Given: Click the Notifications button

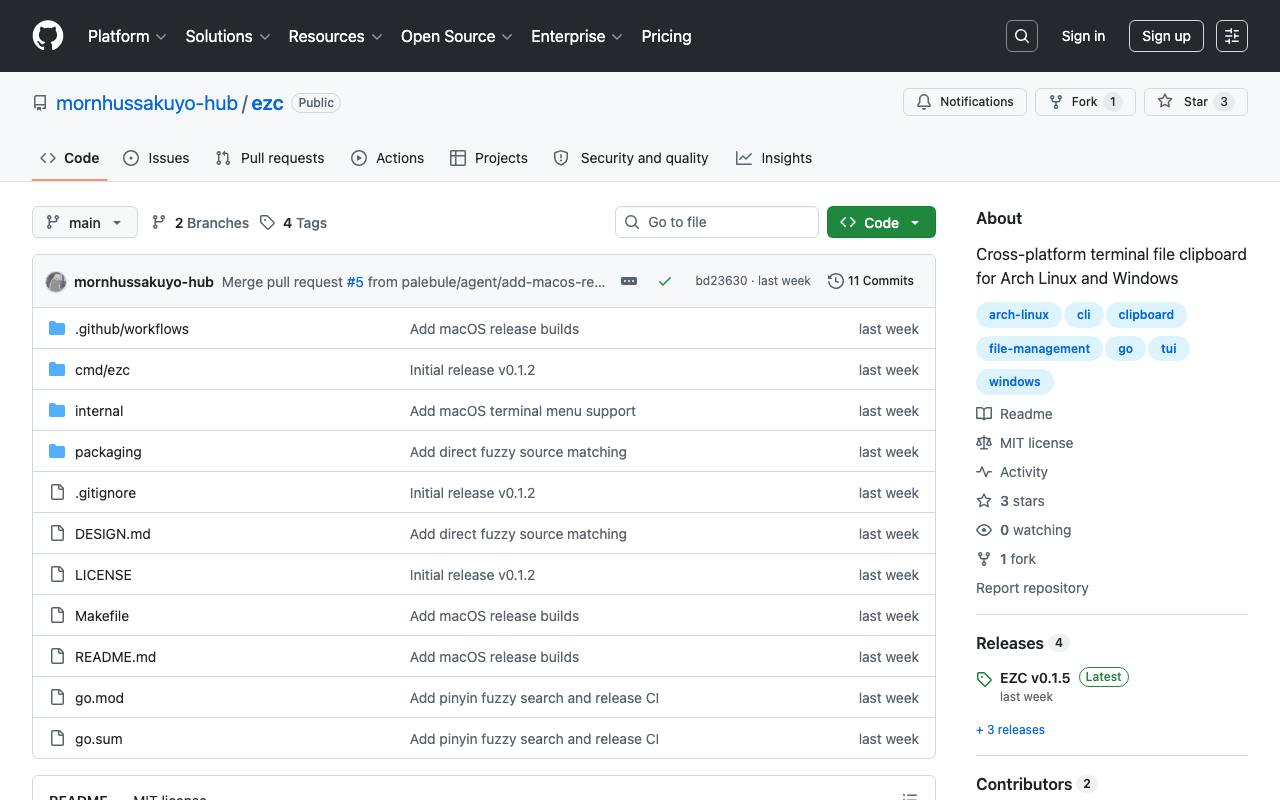Looking at the screenshot, I should pyautogui.click(x=965, y=102).
